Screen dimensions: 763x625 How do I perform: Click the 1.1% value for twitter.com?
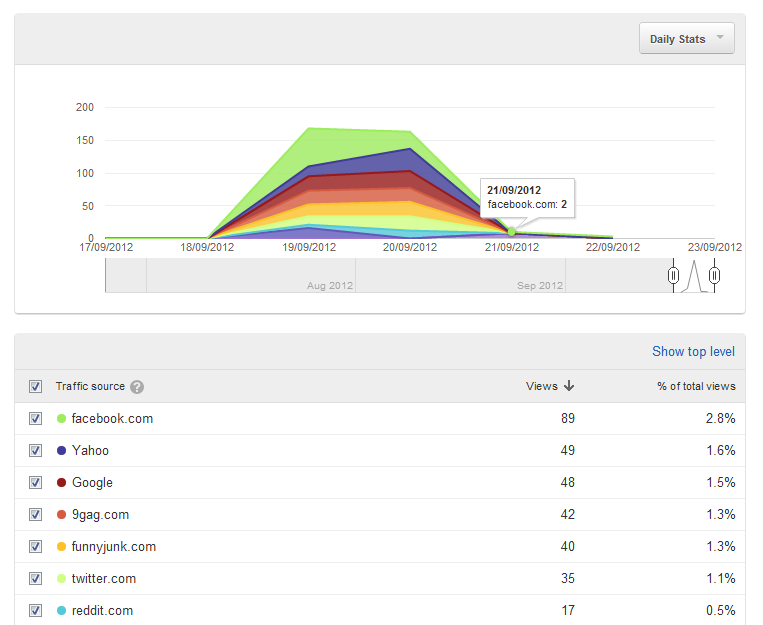pos(721,579)
